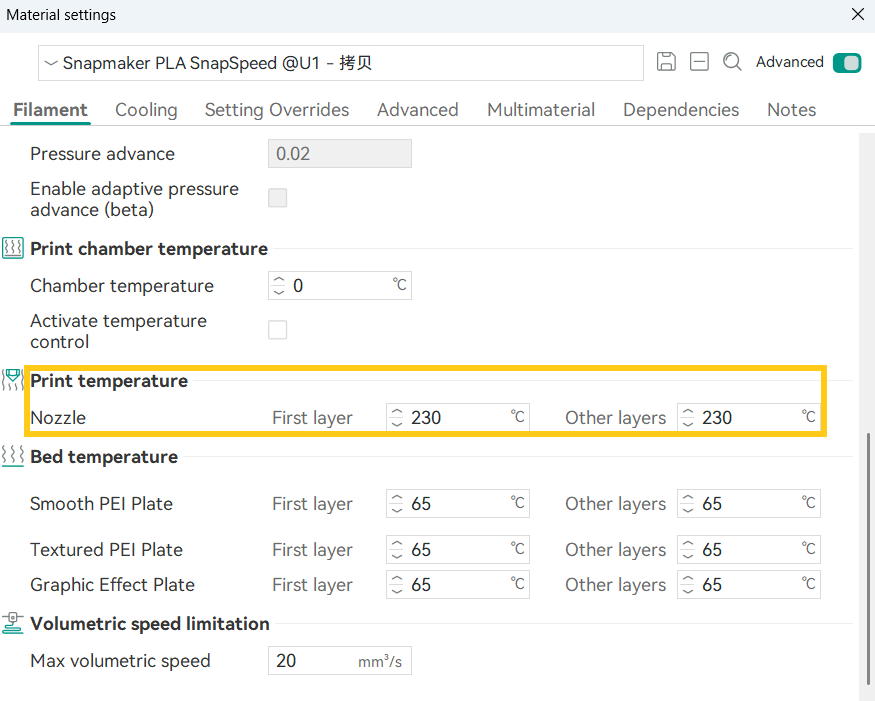Image resolution: width=875 pixels, height=701 pixels.
Task: Click the Pressure advance label
Action: coord(103,154)
